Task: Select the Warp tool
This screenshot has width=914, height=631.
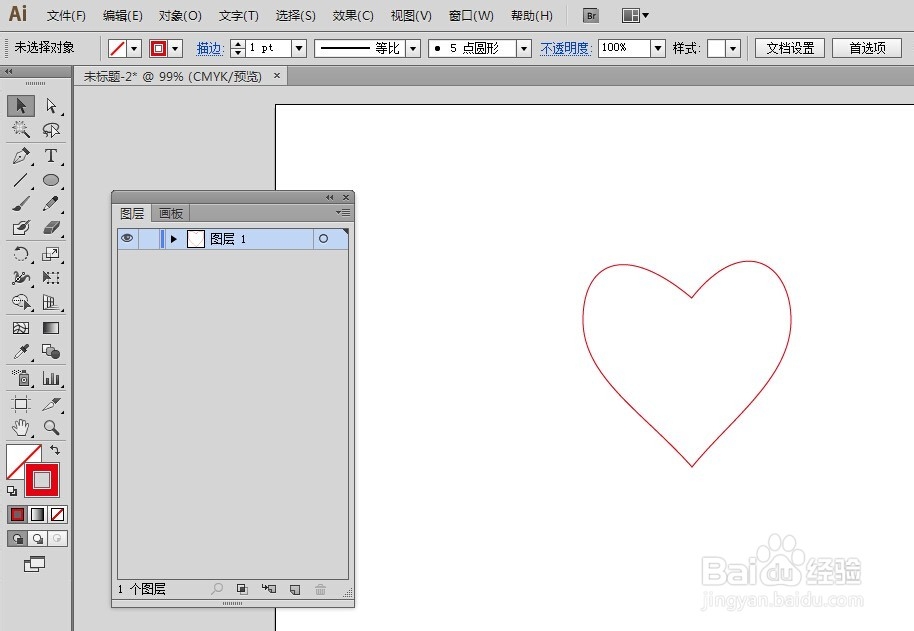Action: [x=21, y=278]
